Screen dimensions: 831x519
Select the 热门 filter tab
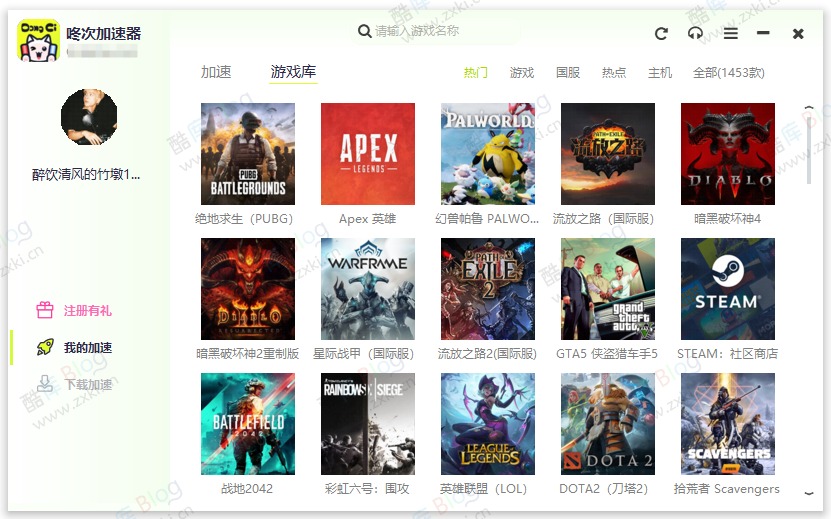[475, 73]
